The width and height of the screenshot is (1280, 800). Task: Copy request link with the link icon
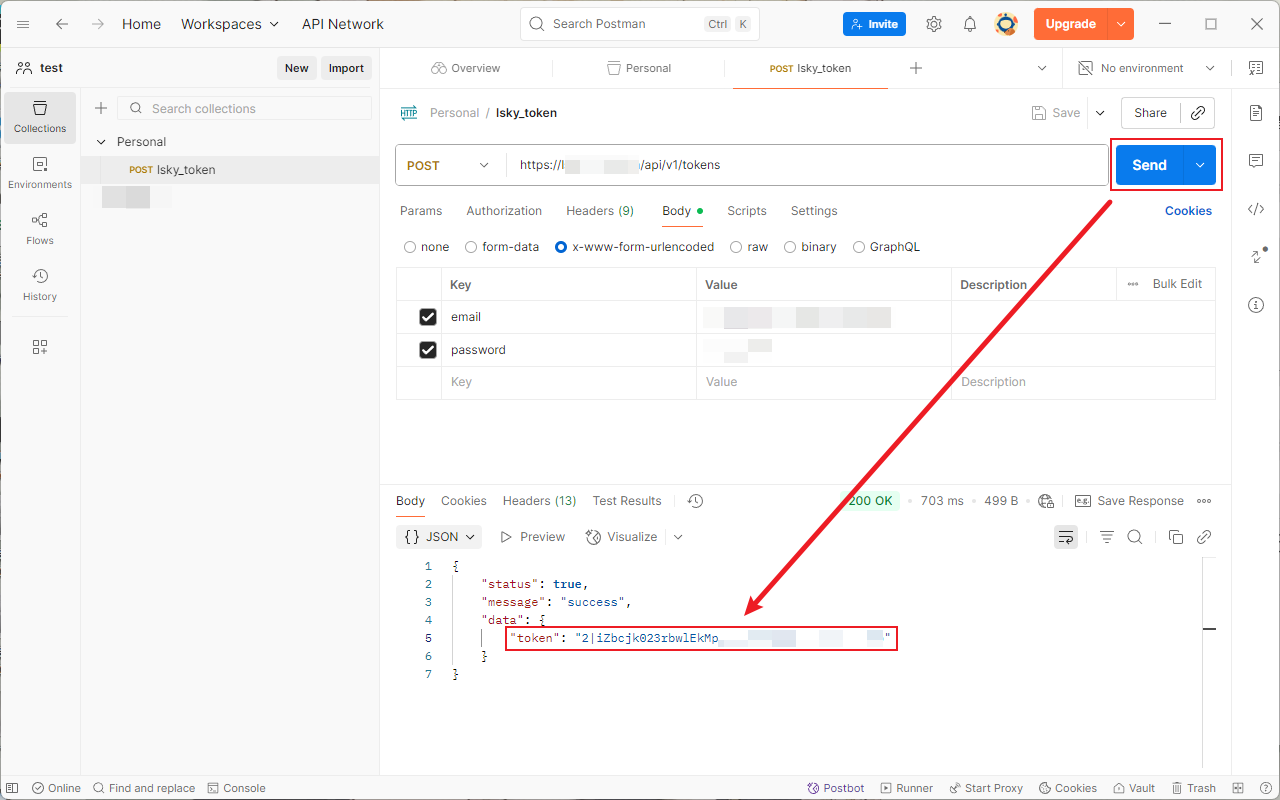1198,113
